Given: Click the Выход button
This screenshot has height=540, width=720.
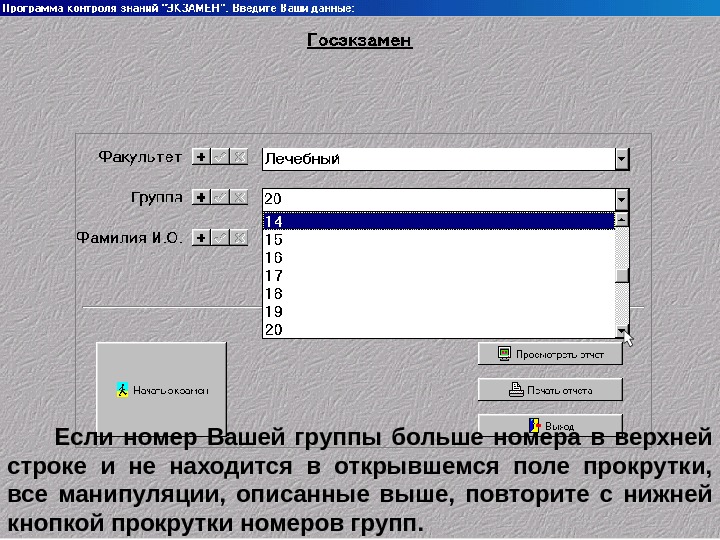Looking at the screenshot, I should [x=550, y=425].
